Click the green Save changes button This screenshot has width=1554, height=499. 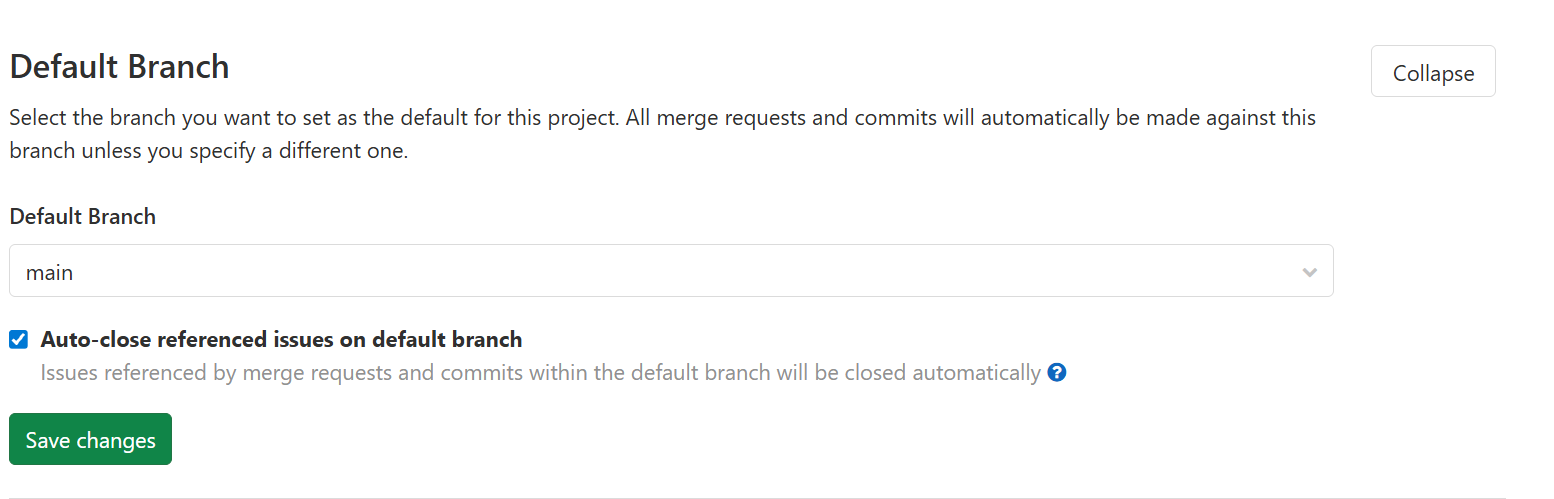(90, 440)
